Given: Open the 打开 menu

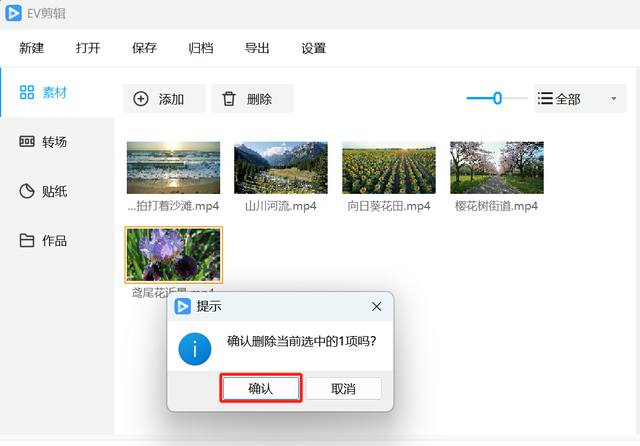Looking at the screenshot, I should tap(88, 48).
